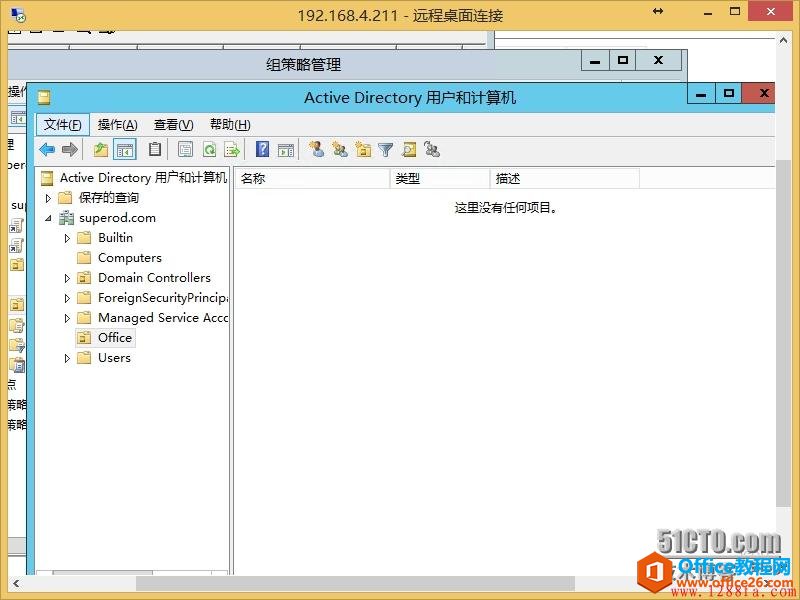
Task: Open Properties via the toolbar properties icon
Action: (x=185, y=149)
